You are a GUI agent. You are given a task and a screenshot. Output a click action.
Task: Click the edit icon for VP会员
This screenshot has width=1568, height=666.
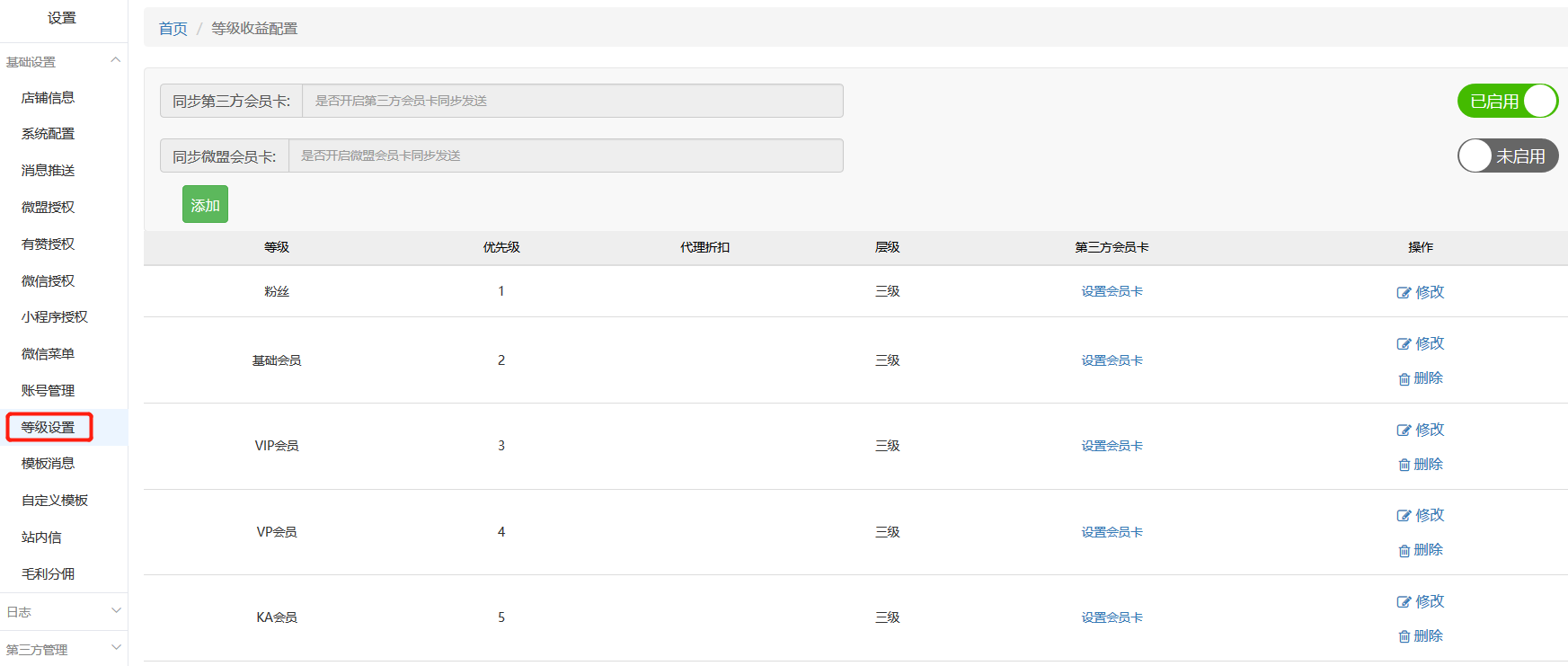[1404, 516]
